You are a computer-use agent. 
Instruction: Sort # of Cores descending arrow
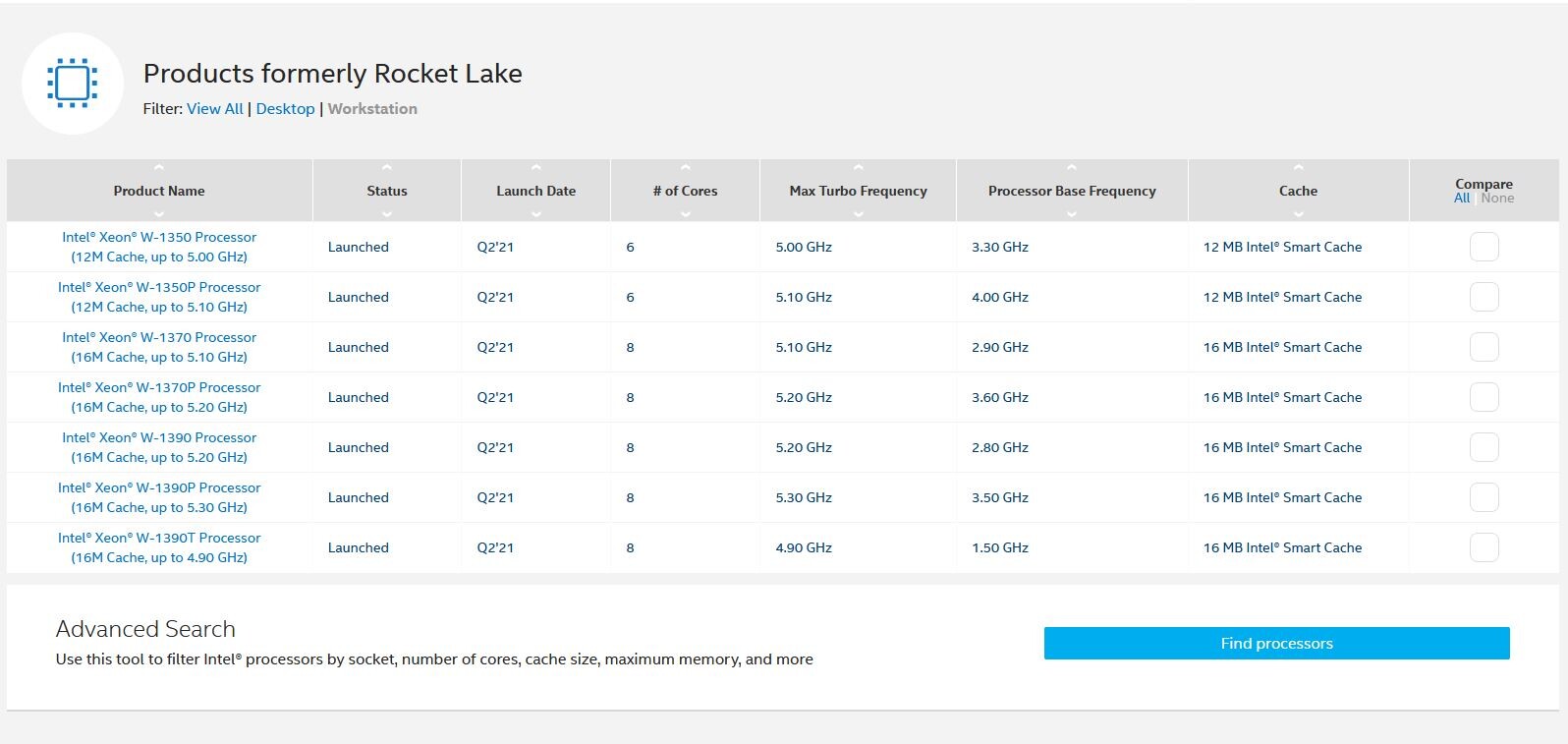click(x=685, y=214)
